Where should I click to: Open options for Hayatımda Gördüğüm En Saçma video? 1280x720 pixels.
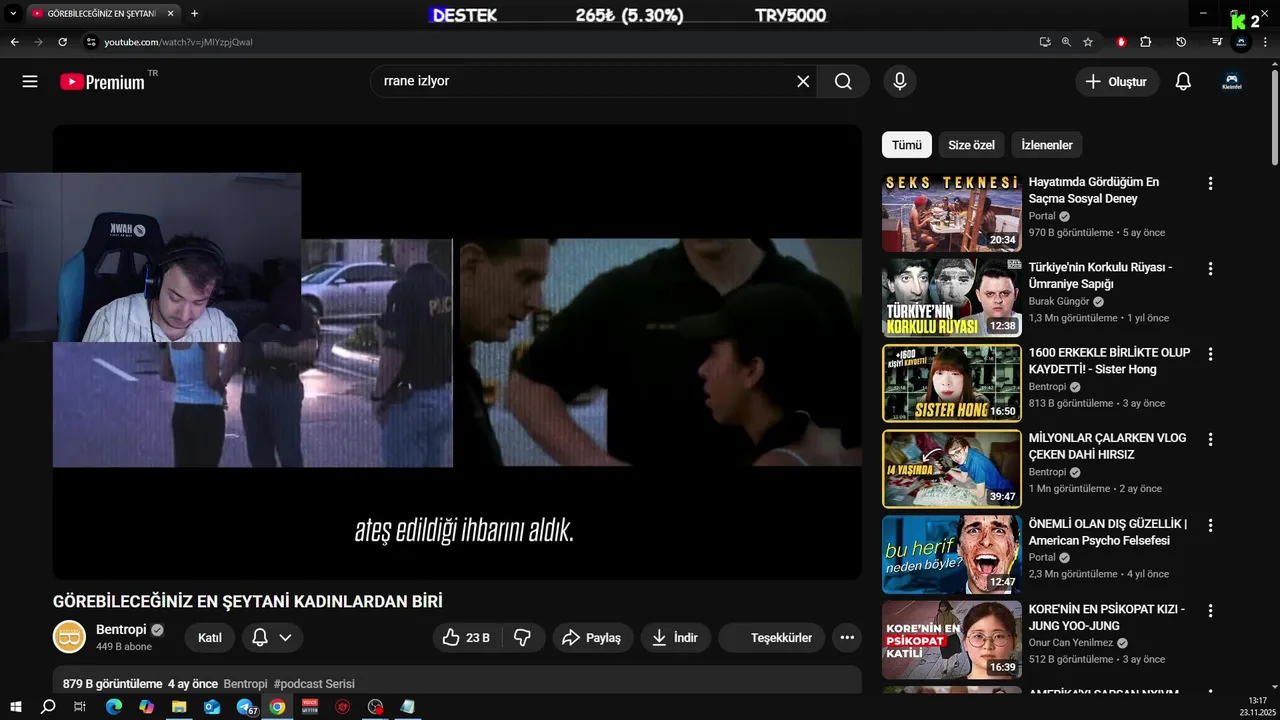pyautogui.click(x=1210, y=183)
